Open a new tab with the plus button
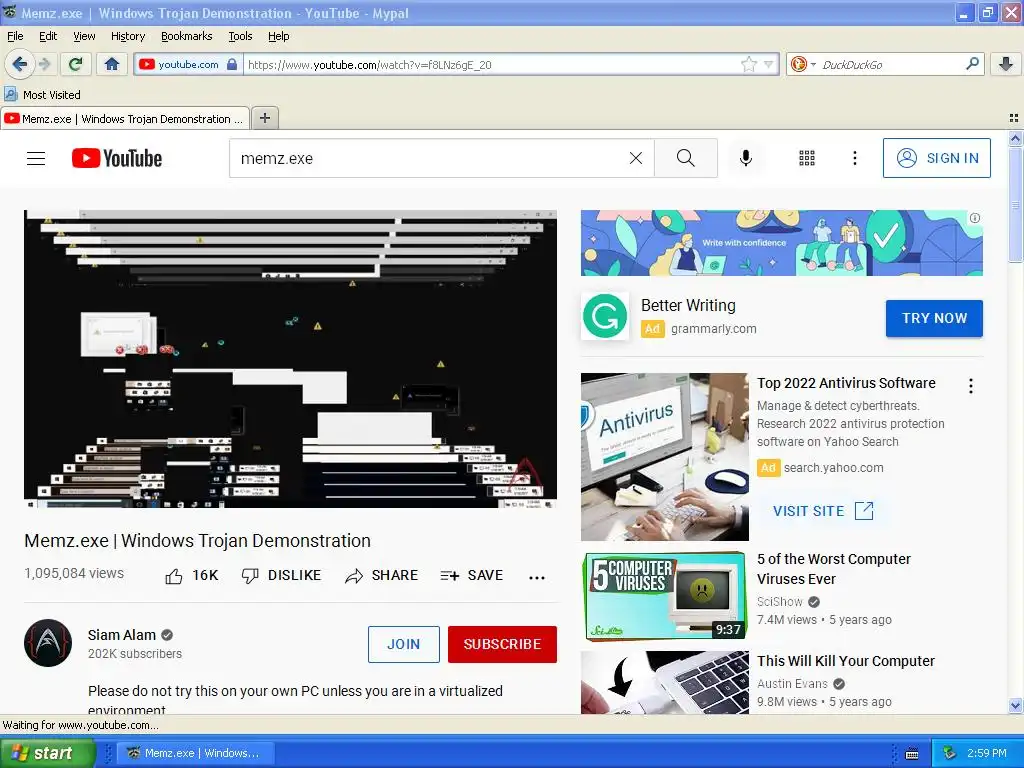The width and height of the screenshot is (1024, 768). pyautogui.click(x=264, y=118)
